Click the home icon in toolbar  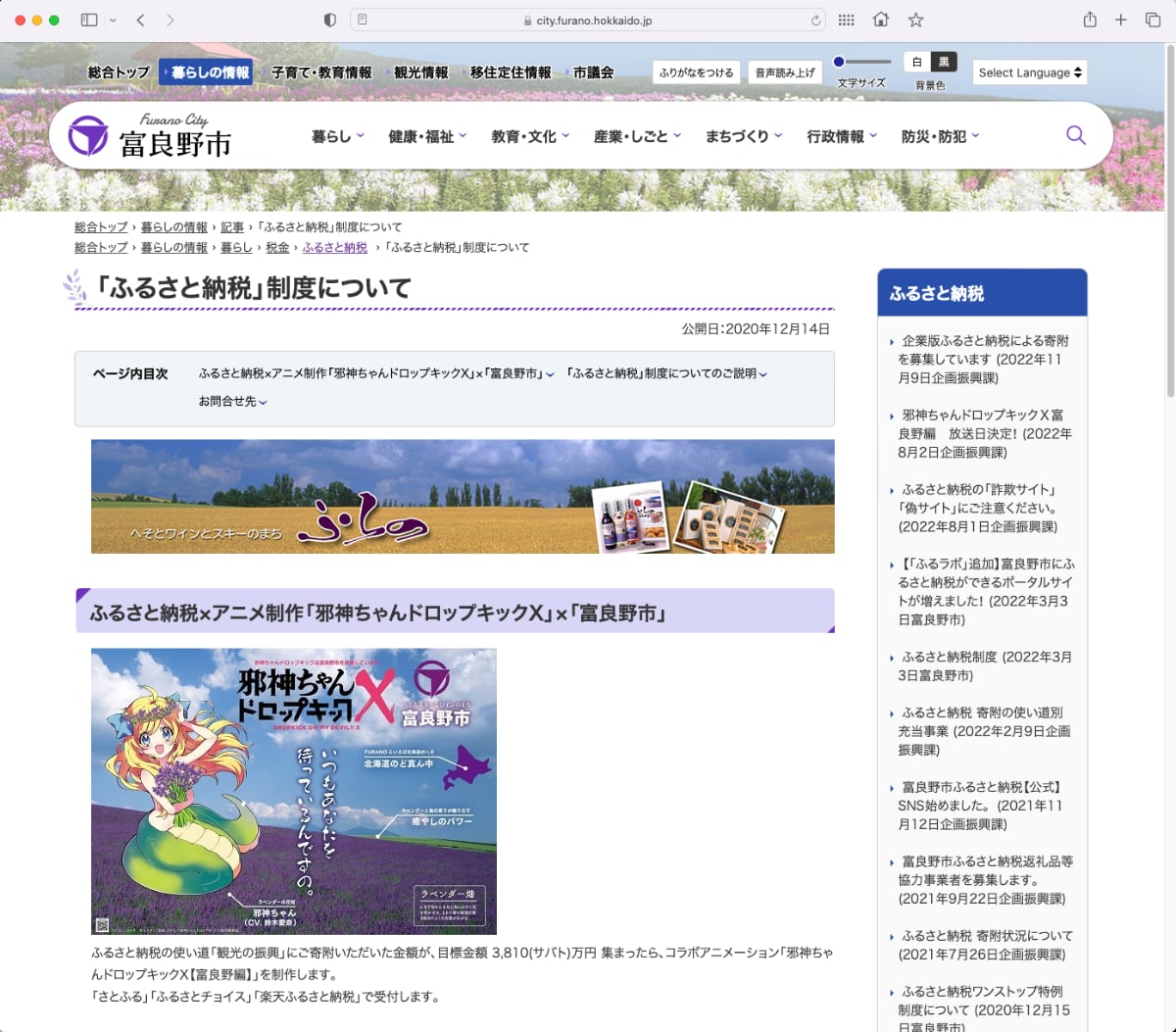tap(881, 20)
